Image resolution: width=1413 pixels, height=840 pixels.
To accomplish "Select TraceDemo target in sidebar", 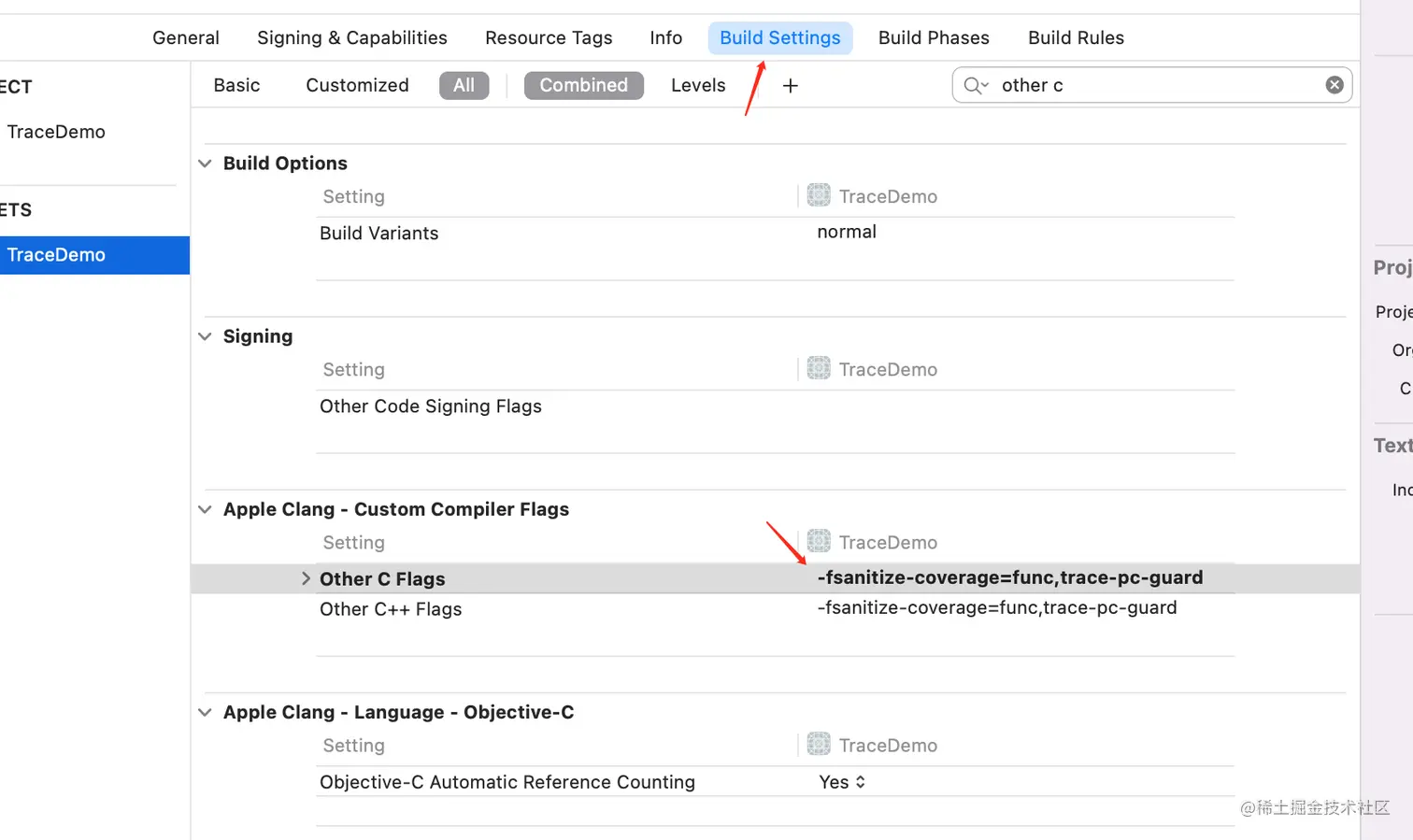I will (56, 255).
